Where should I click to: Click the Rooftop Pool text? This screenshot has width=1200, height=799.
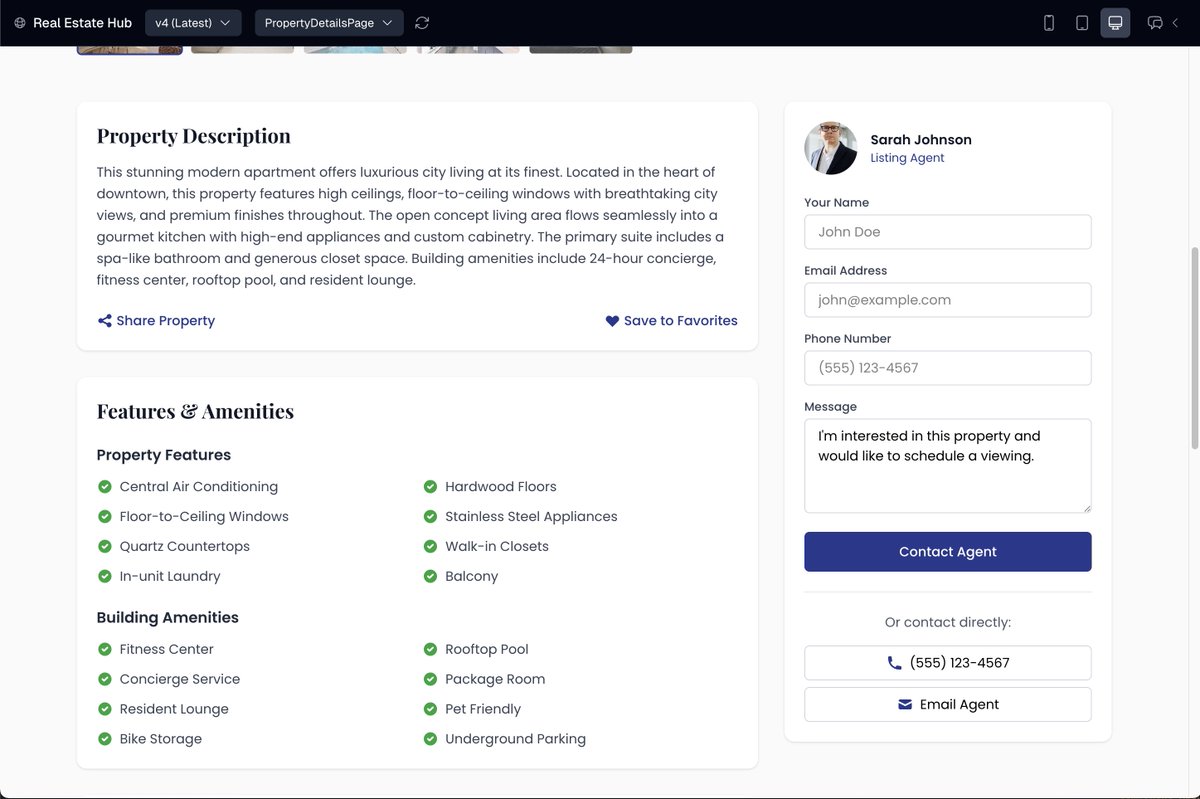pyautogui.click(x=487, y=650)
